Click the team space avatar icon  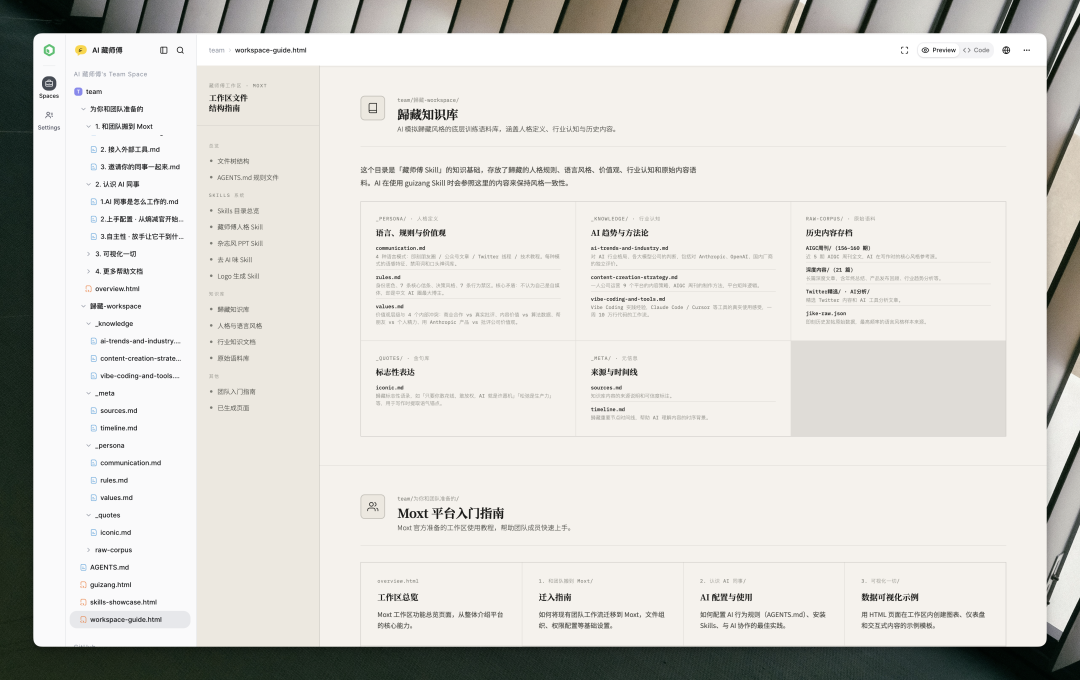pos(76,91)
